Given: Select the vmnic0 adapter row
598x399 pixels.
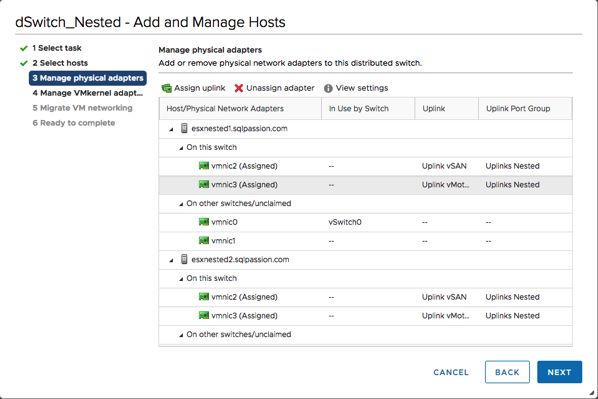Looking at the screenshot, I should pyautogui.click(x=365, y=222).
